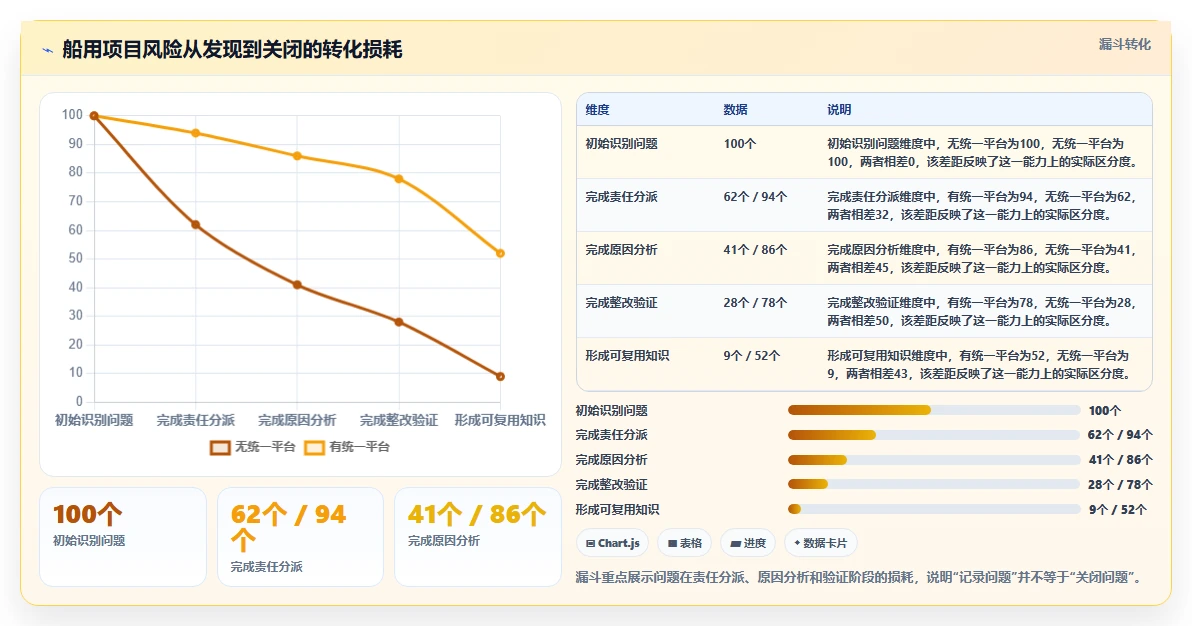Screen dimensions: 1192x626
Task: Click the 形成可复用知识 progress bar
Action: 934,509
